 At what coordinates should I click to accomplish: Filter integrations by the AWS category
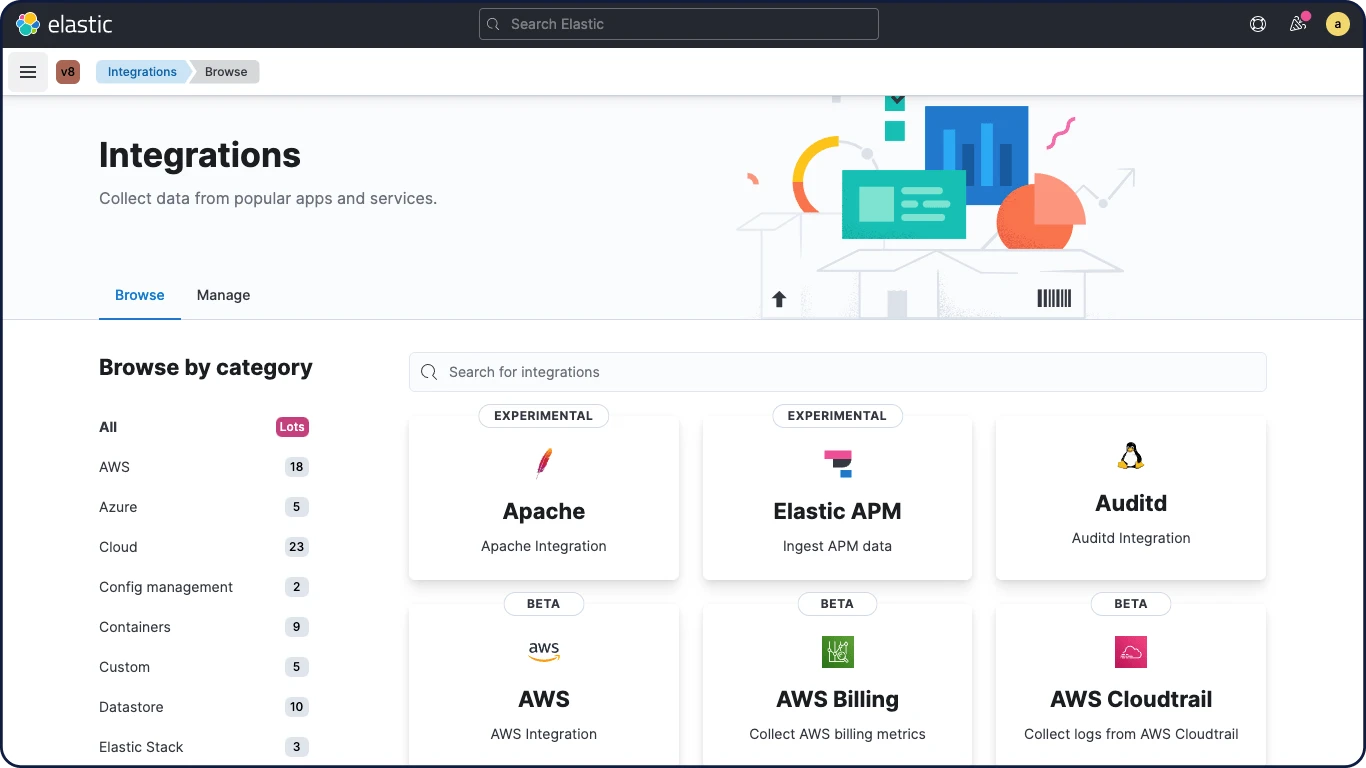click(114, 467)
